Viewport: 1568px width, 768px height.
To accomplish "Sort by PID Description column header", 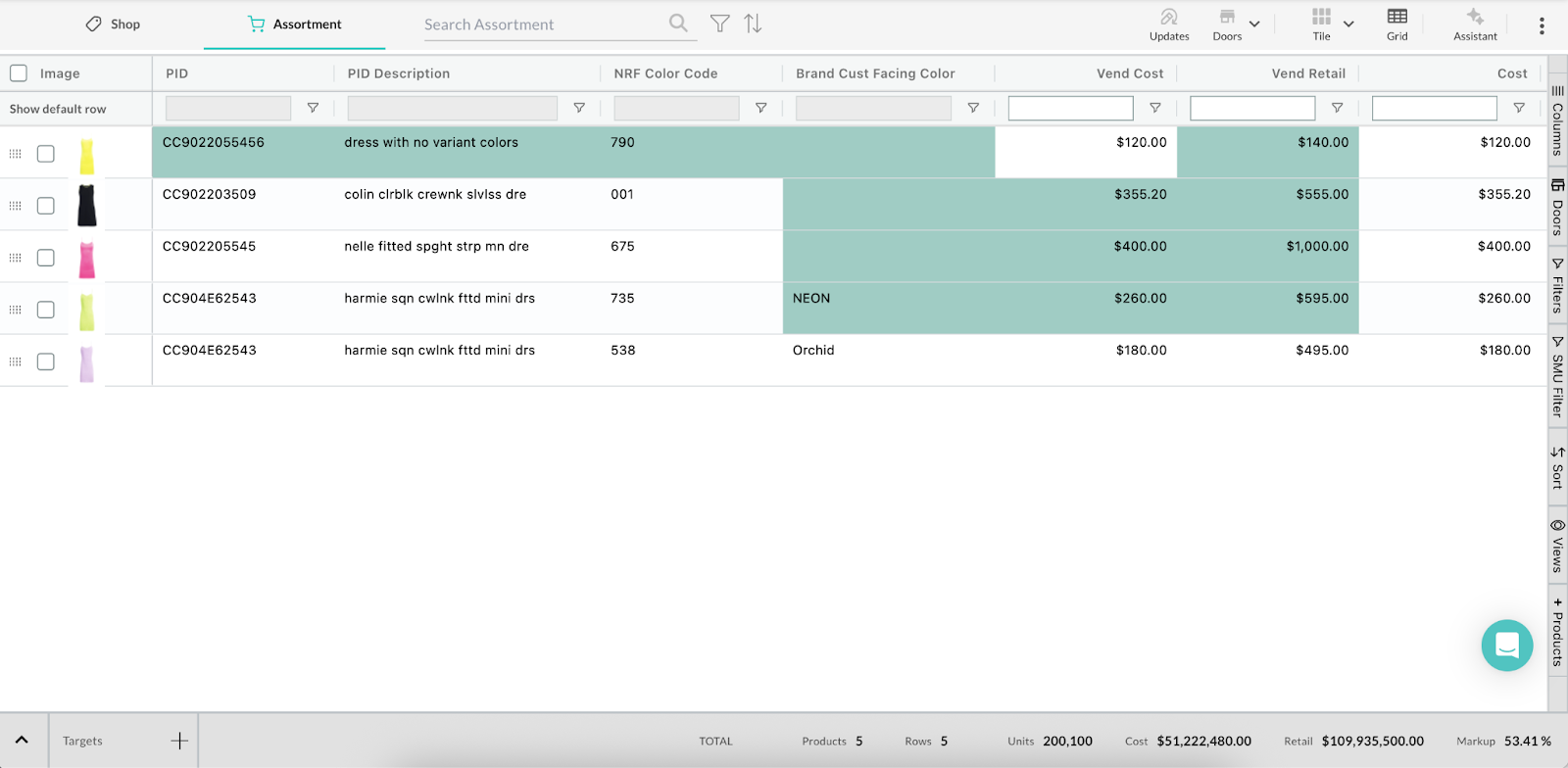I will [399, 73].
